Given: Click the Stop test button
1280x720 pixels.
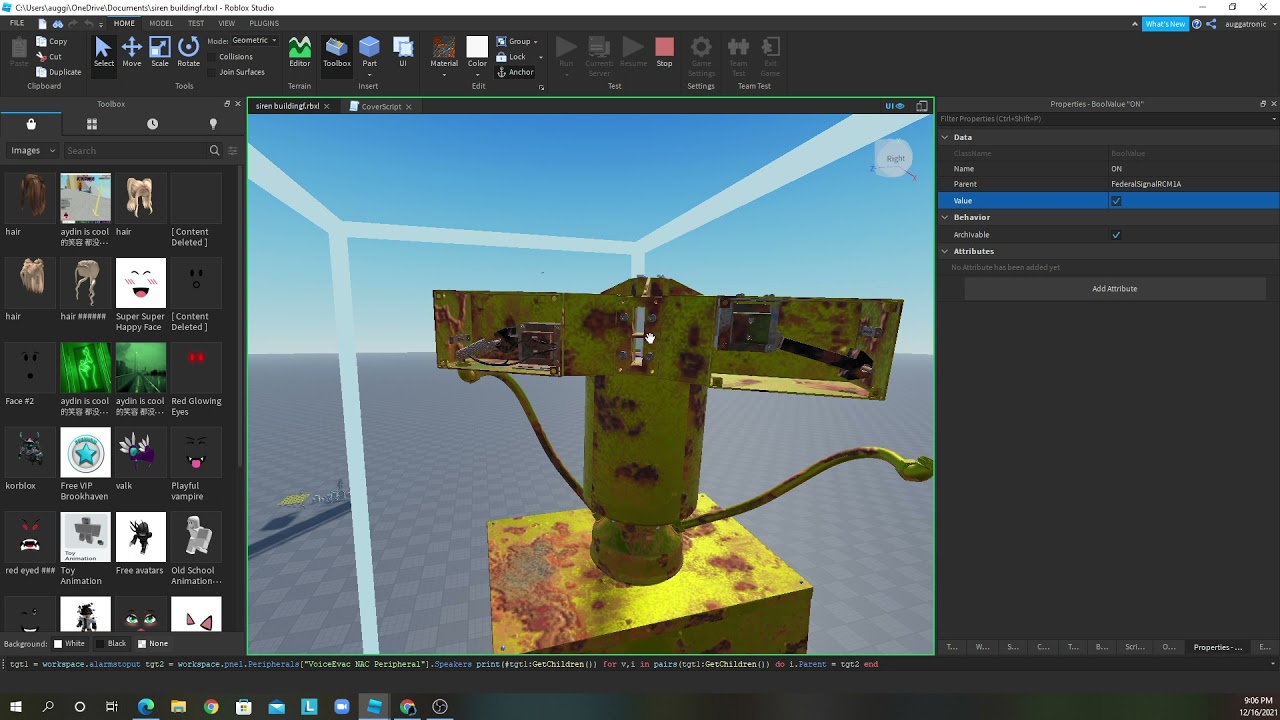Looking at the screenshot, I should coord(664,52).
